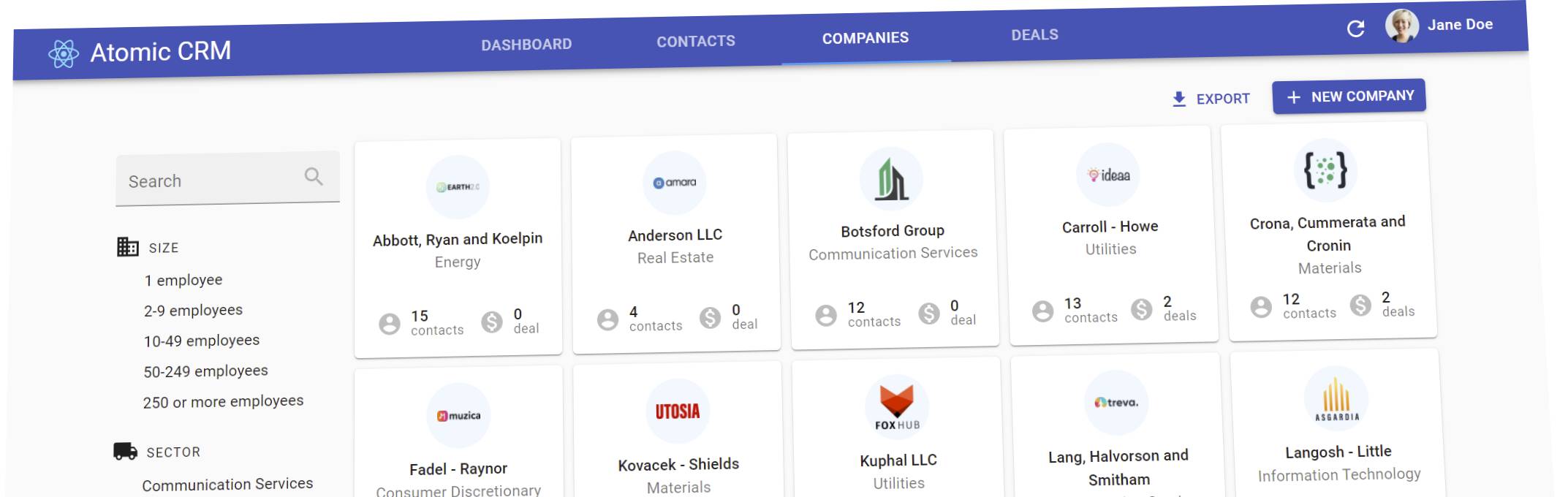Image resolution: width=1568 pixels, height=497 pixels.
Task: Click the curly-brace logo of Crona, Cummerata and Cronin
Action: pos(1325,170)
